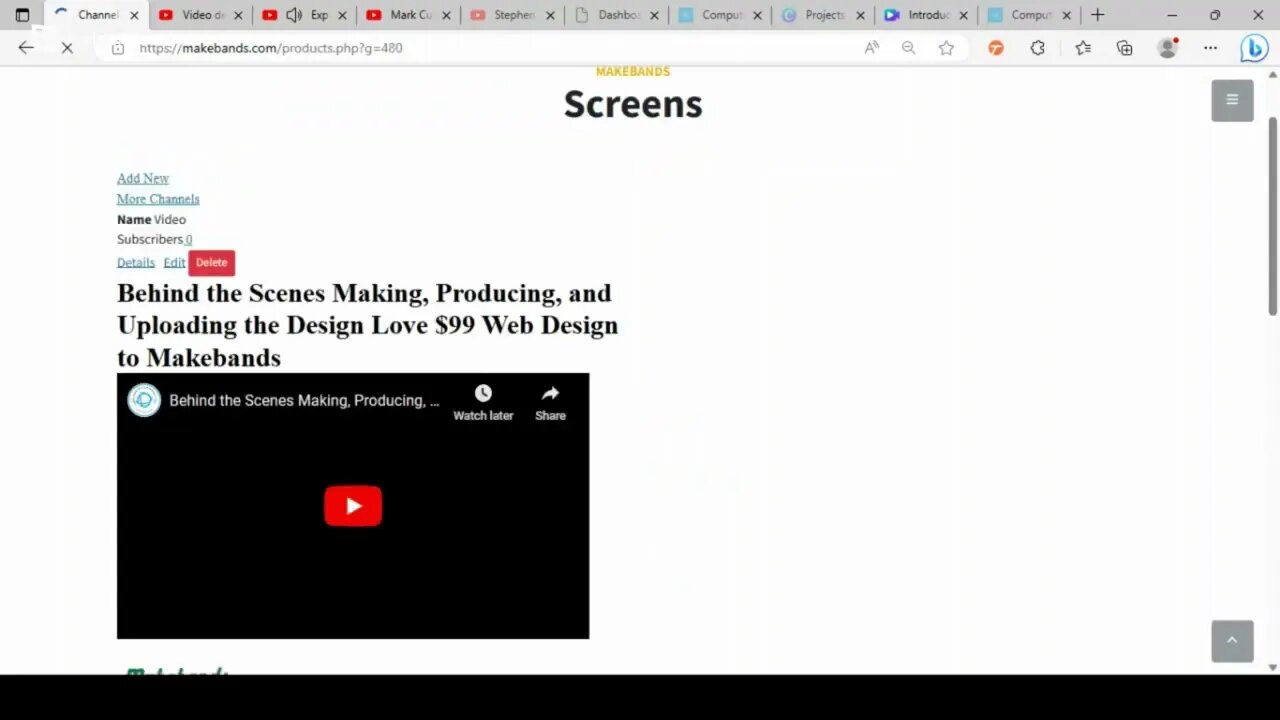Close the Dashbo tab
1280x720 pixels.
[x=654, y=15]
